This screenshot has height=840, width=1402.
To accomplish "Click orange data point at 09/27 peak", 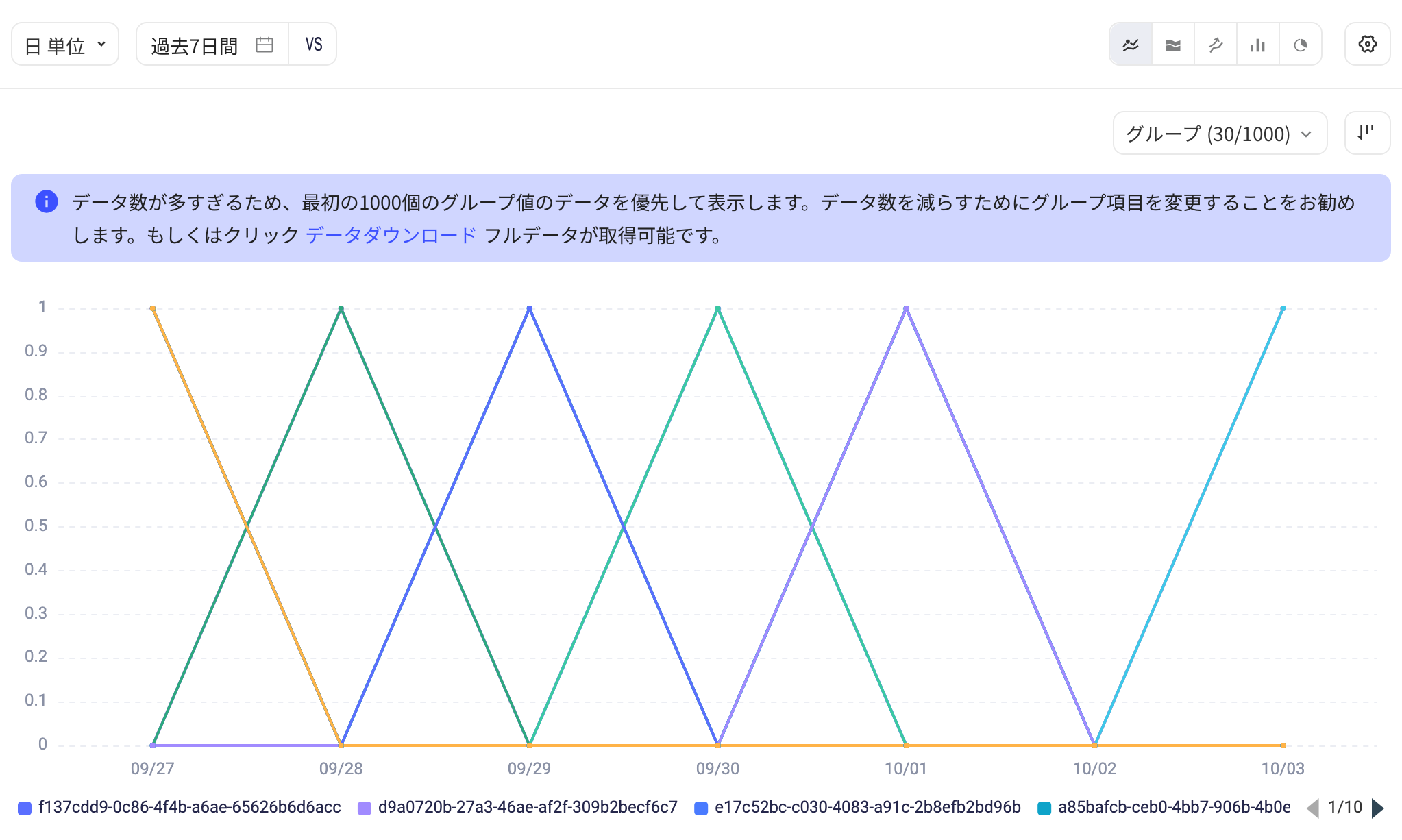I will coord(152,308).
